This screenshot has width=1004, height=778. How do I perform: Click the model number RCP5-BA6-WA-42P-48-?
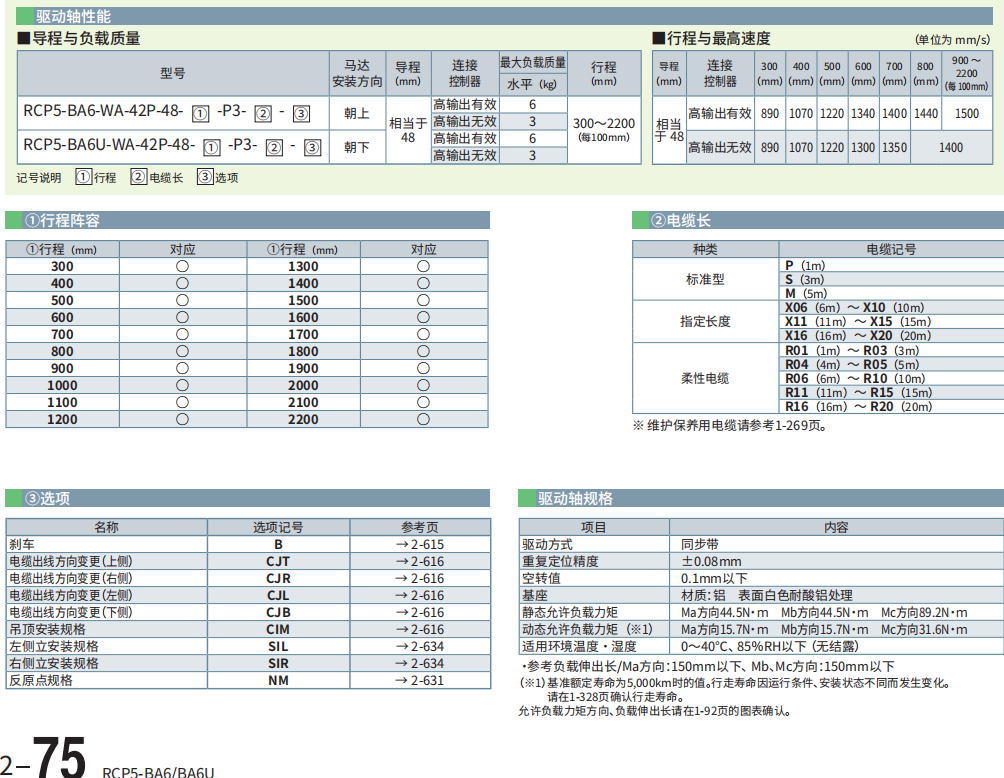coord(103,111)
